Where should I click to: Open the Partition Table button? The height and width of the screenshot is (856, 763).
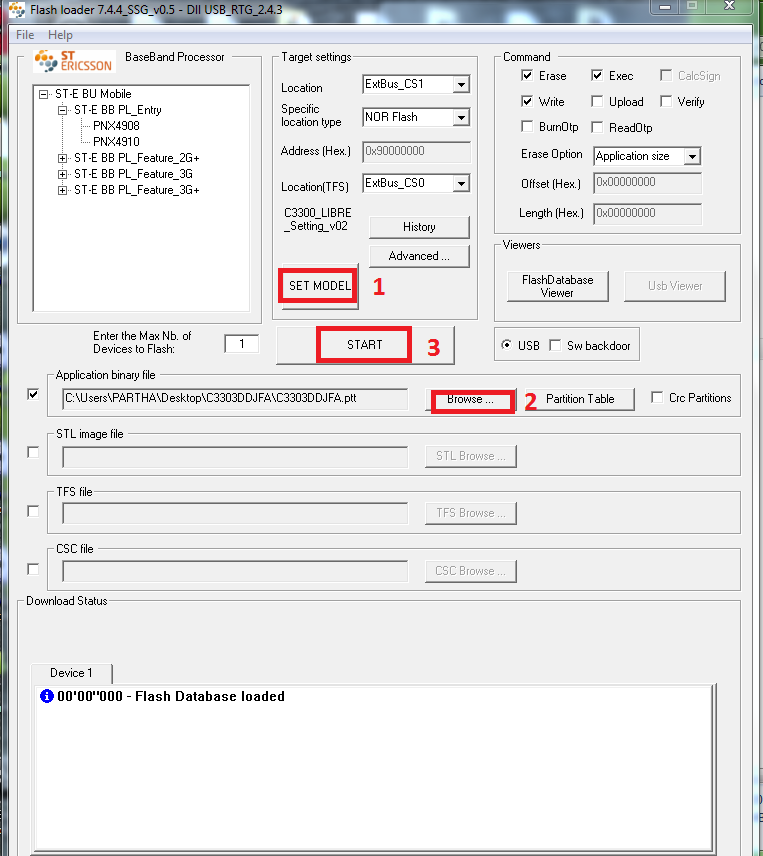580,399
